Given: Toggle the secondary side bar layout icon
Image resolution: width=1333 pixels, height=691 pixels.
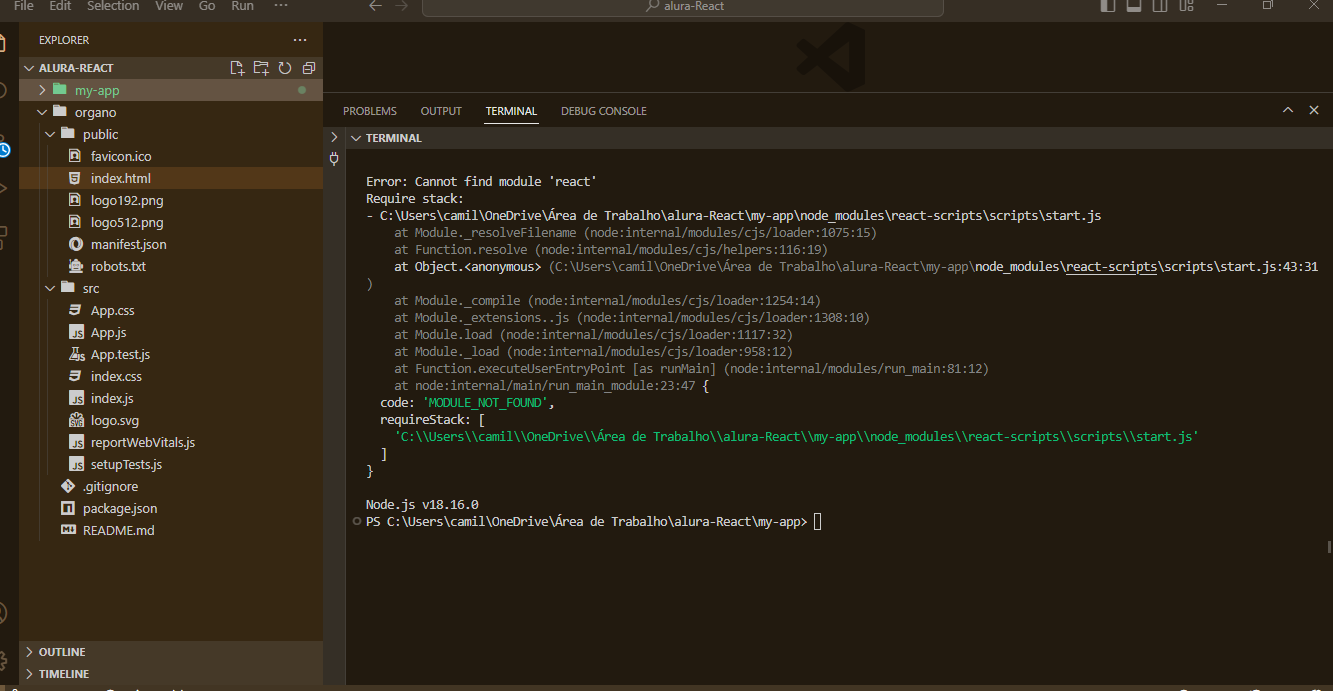Looking at the screenshot, I should [1160, 6].
